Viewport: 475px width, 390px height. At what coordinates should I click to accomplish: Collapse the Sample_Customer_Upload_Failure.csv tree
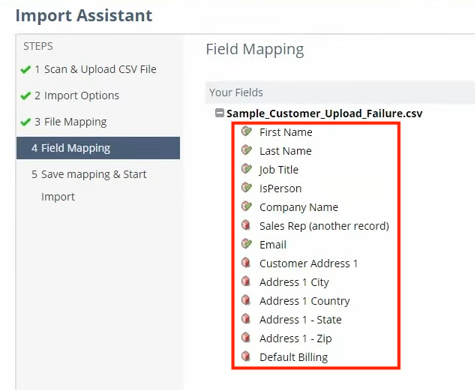pyautogui.click(x=219, y=113)
